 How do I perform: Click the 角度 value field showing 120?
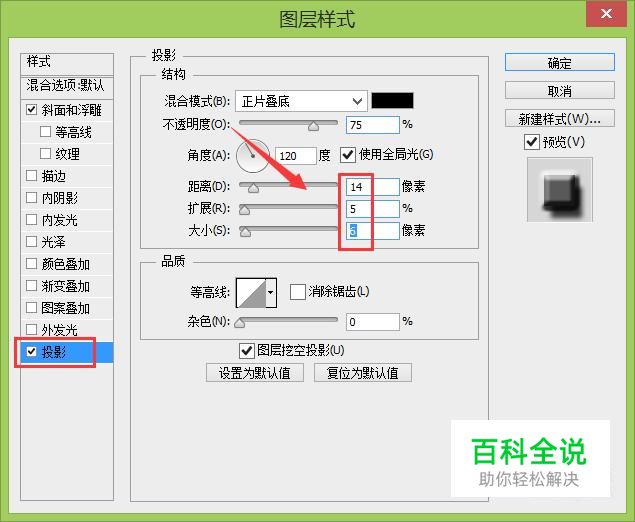pos(296,156)
